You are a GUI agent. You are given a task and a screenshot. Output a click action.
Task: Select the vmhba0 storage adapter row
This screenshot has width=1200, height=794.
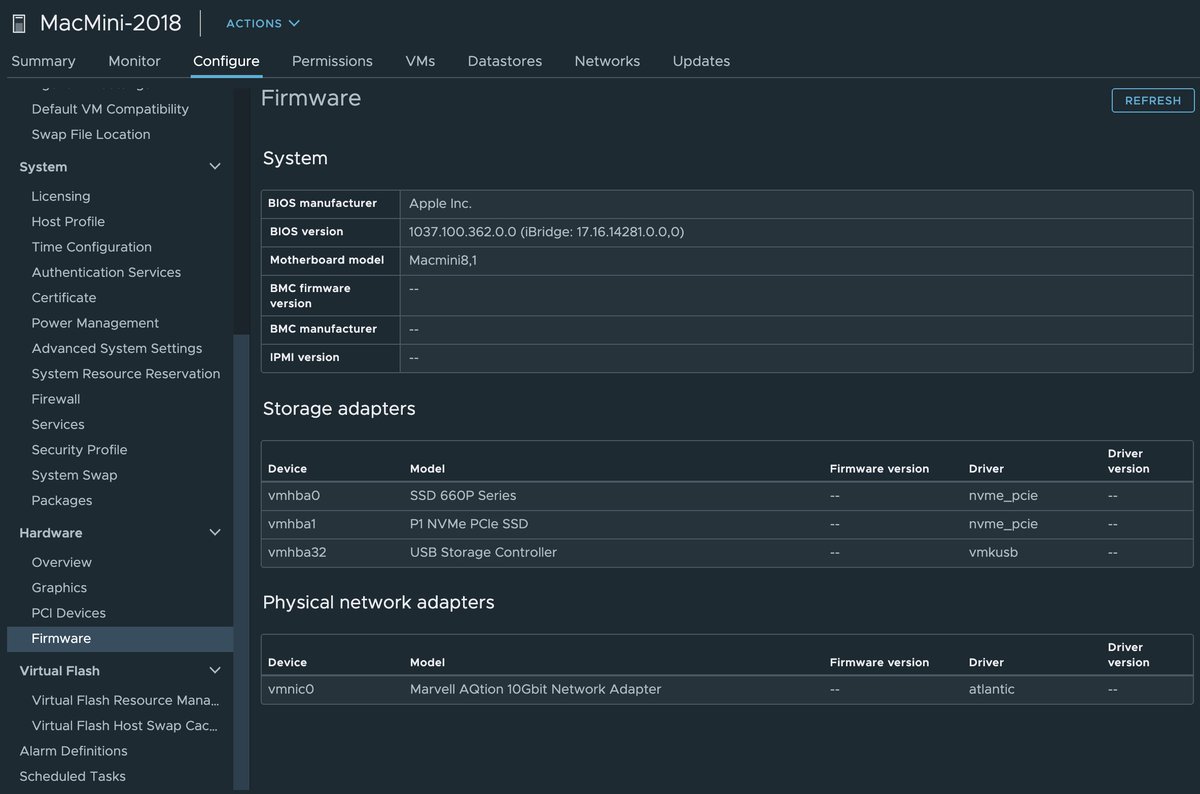point(727,496)
